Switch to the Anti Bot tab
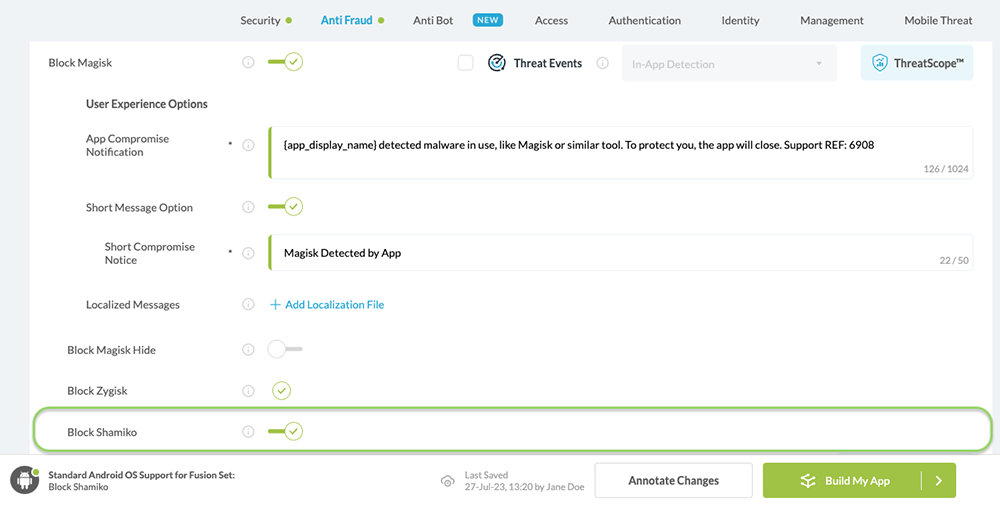This screenshot has height=505, width=1000. point(433,20)
